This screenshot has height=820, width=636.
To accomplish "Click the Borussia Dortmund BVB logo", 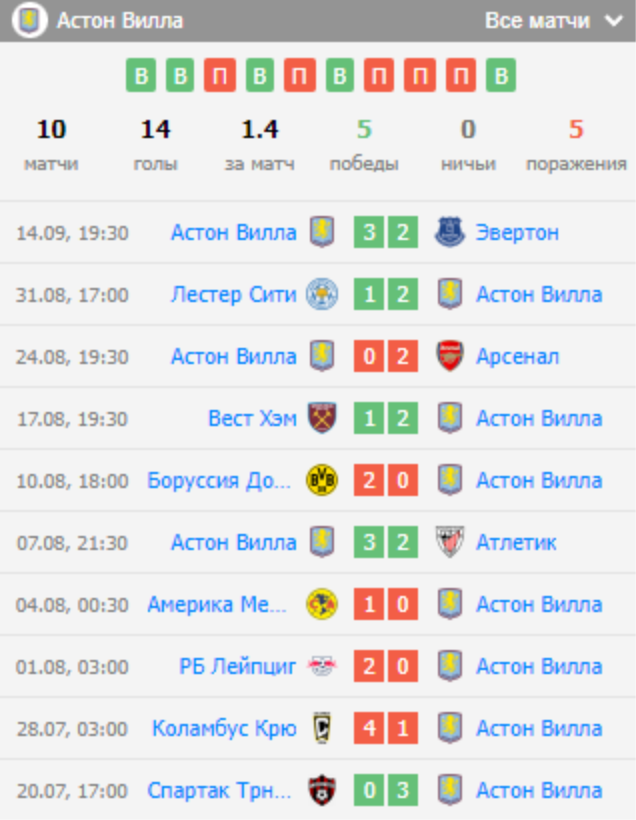I will click(322, 481).
